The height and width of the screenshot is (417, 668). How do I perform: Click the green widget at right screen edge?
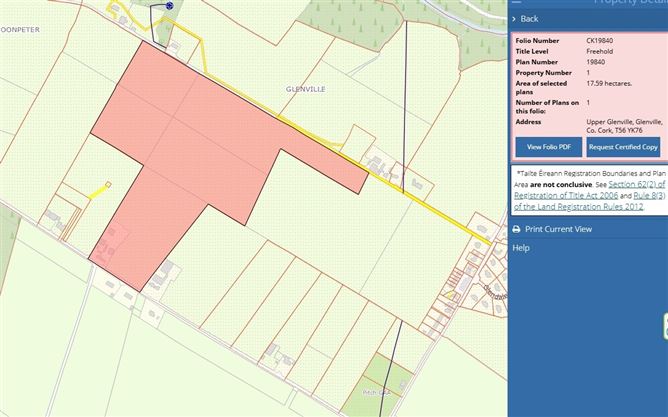[x=664, y=326]
